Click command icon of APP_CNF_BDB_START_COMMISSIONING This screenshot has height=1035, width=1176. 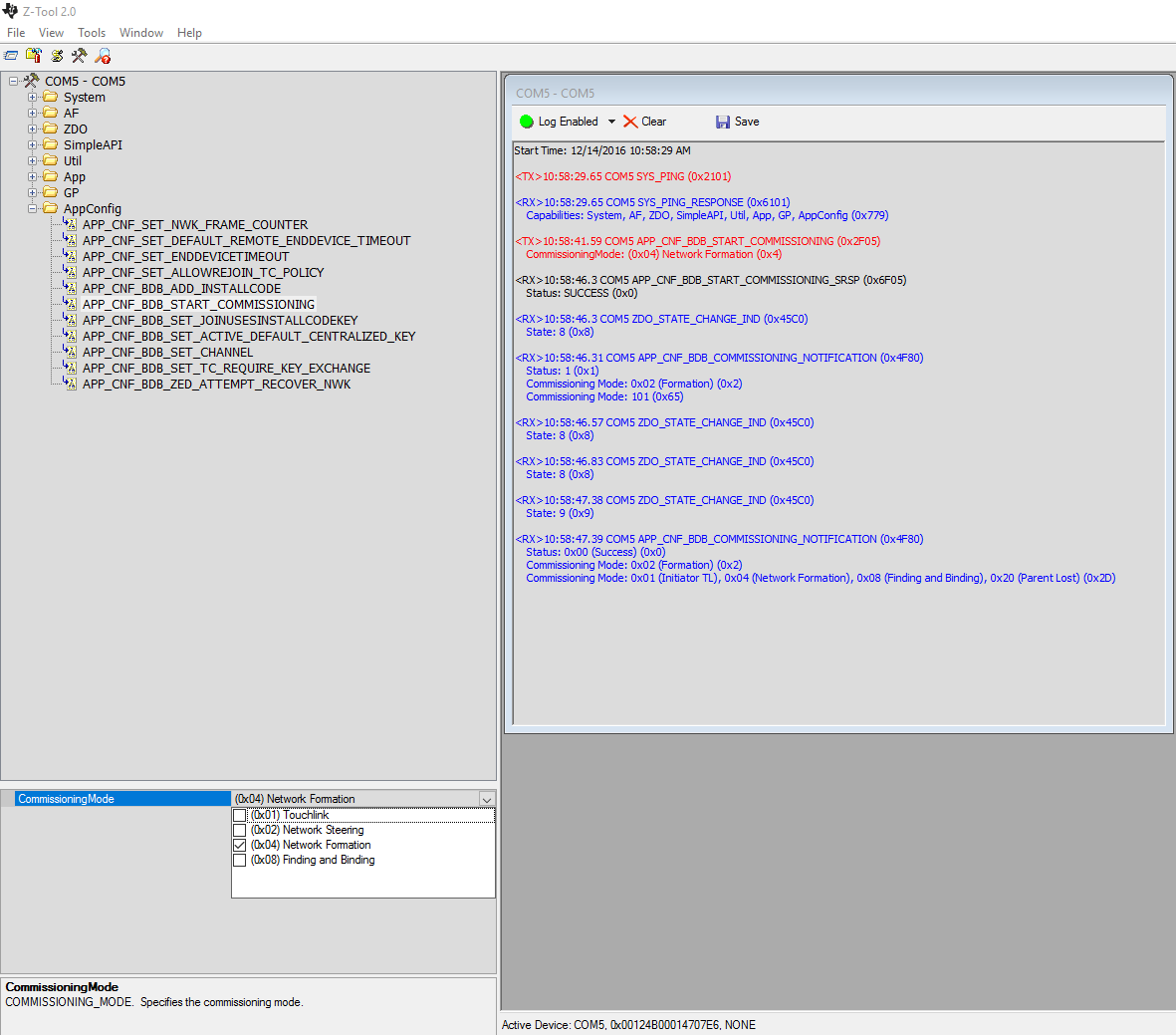70,303
